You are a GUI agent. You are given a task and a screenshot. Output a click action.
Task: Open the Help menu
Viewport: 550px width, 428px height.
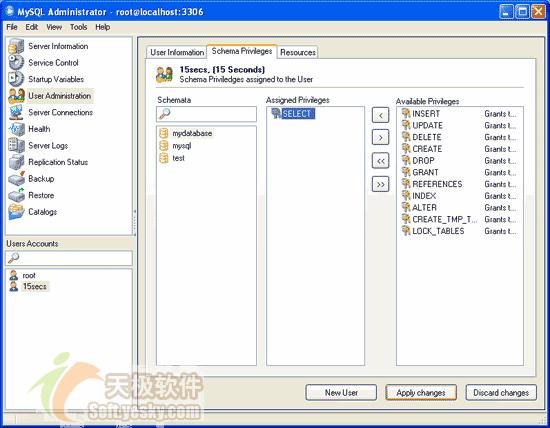pos(102,27)
